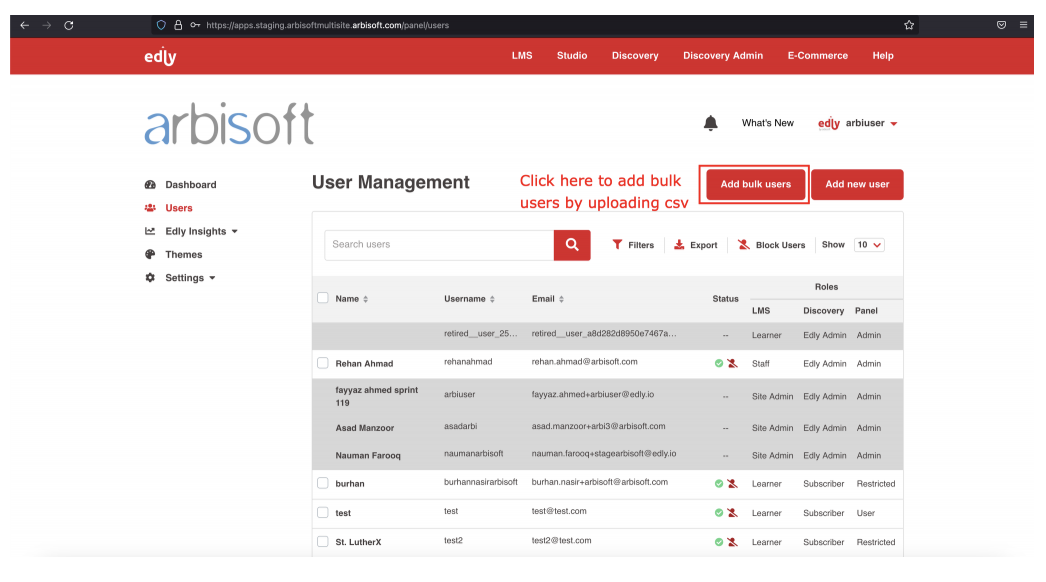Image resolution: width=1046 pixels, height=582 pixels.
Task: Click the red search magnifier button
Action: tap(572, 245)
